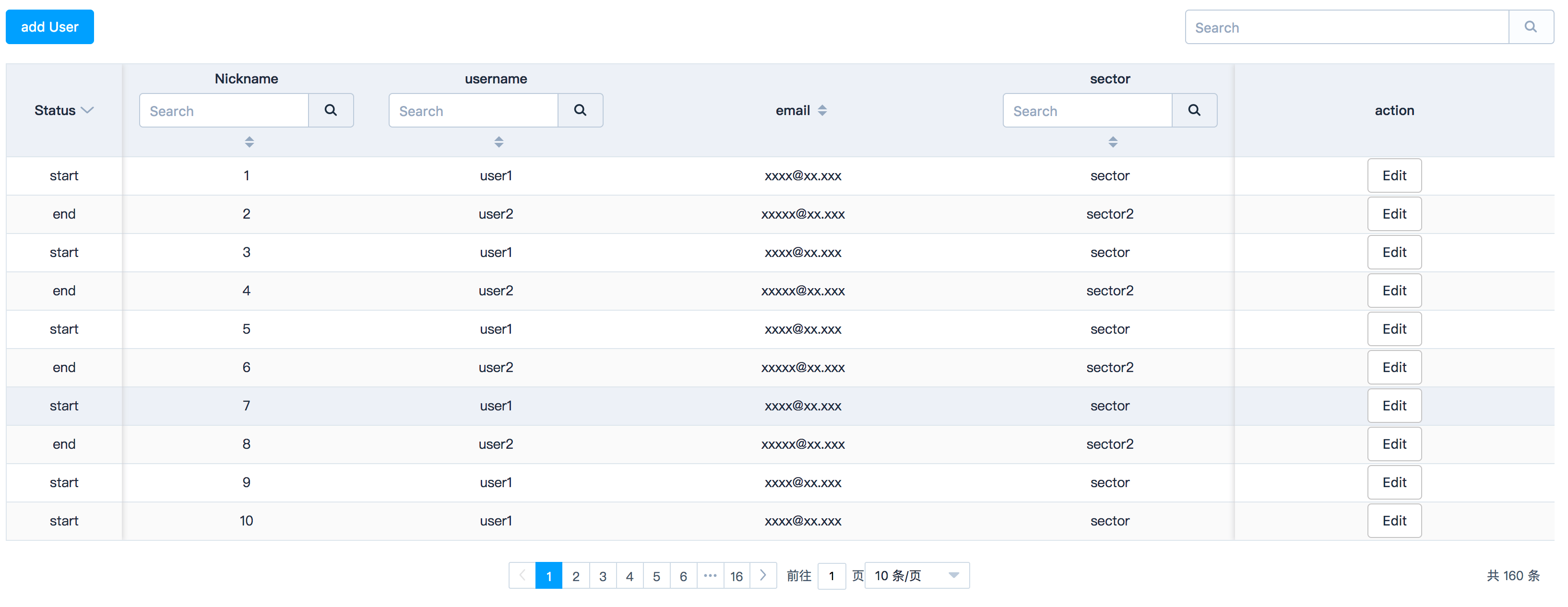The image size is (1568, 607).
Task: Click the ellipsis to reveal hidden pages
Action: point(710,575)
